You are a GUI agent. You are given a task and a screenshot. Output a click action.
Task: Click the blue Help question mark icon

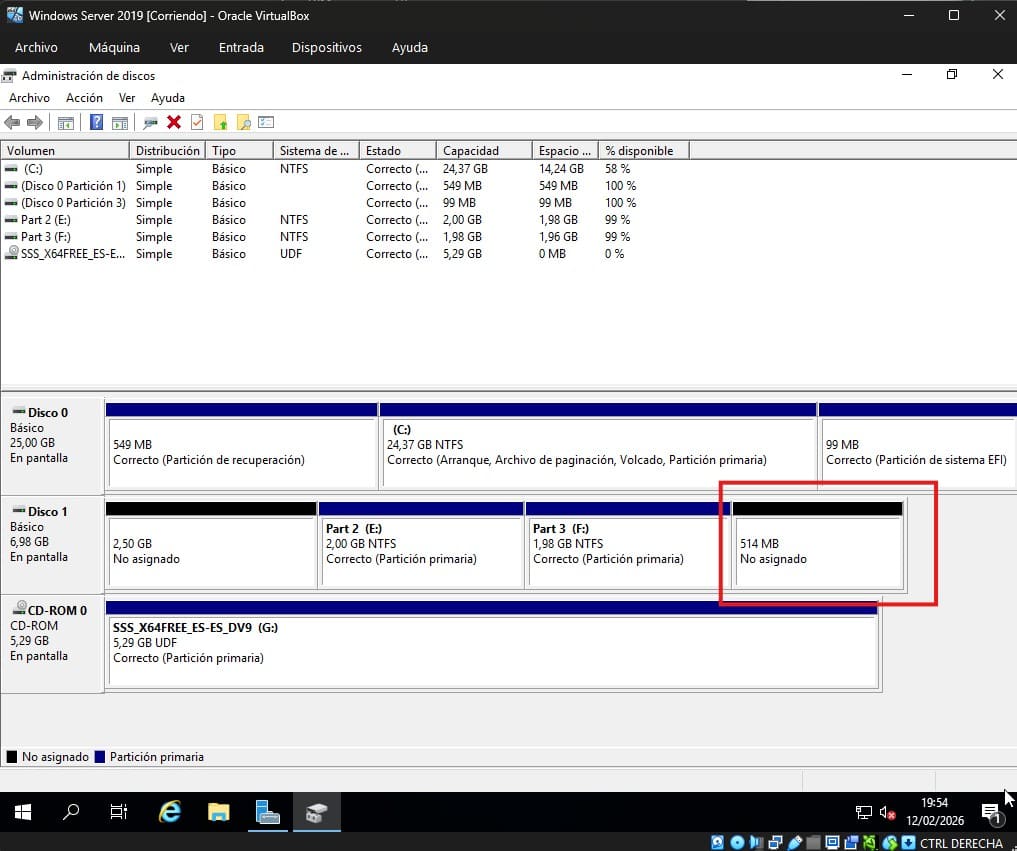(96, 122)
